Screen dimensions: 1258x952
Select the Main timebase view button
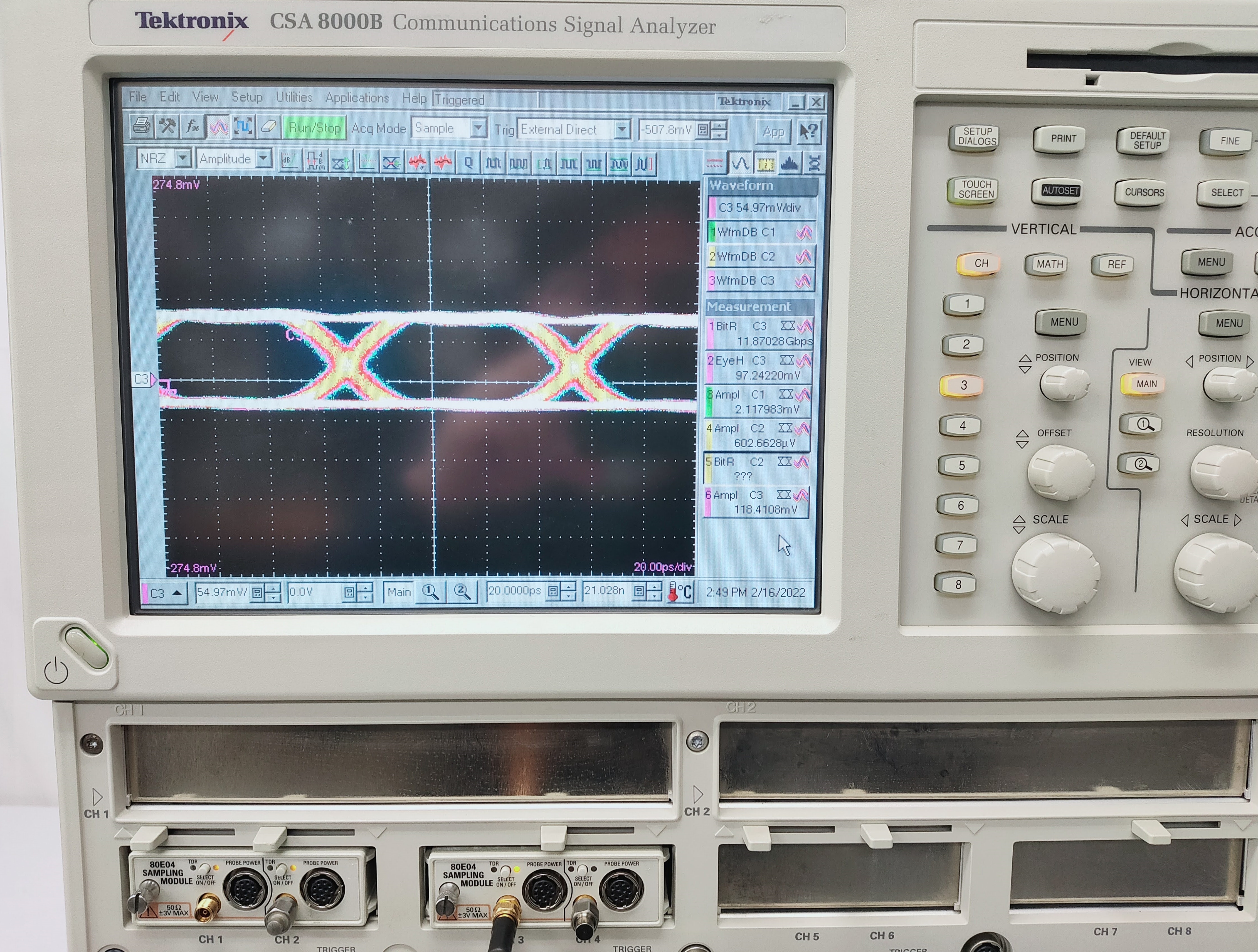tap(399, 592)
